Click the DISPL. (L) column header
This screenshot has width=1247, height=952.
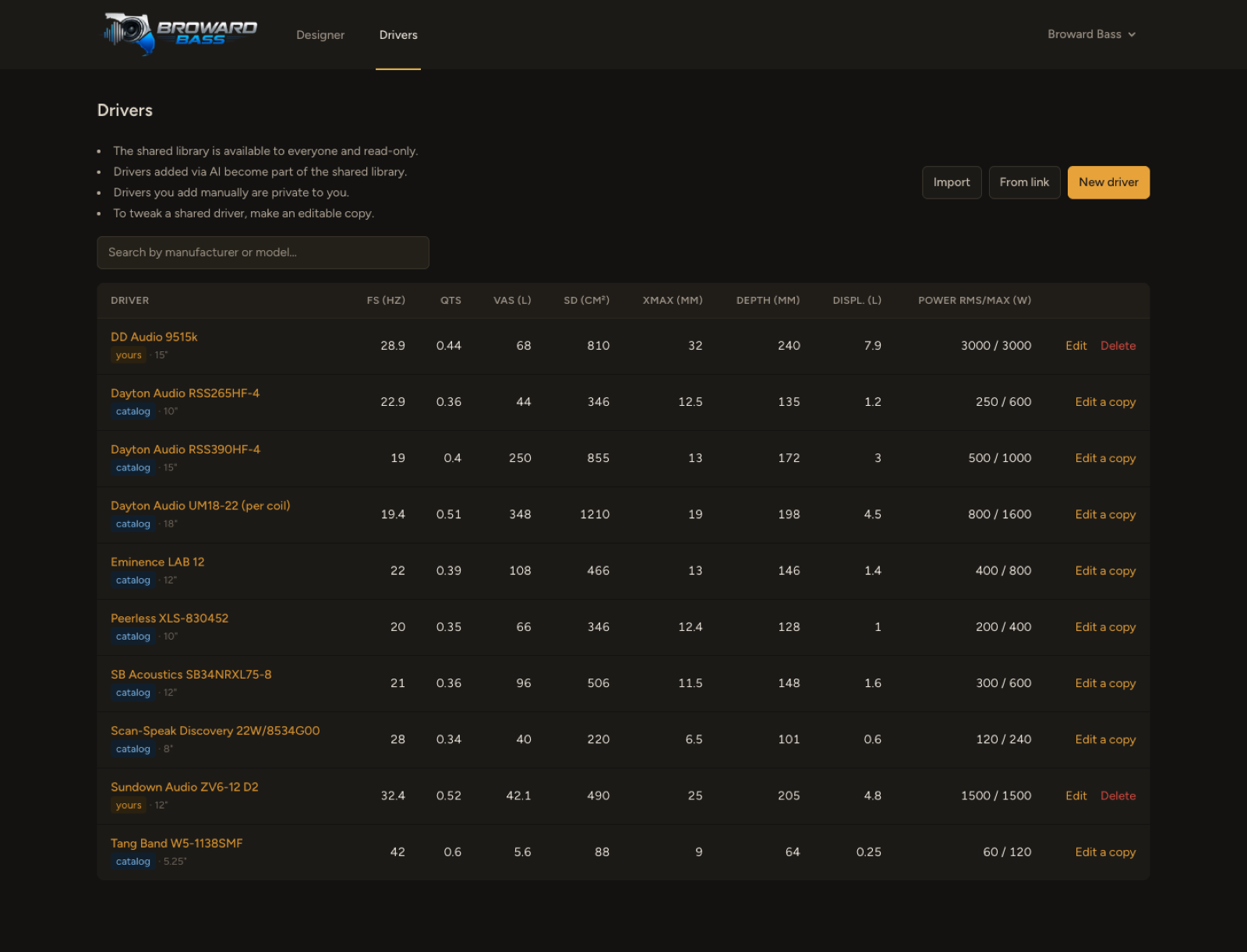857,301
